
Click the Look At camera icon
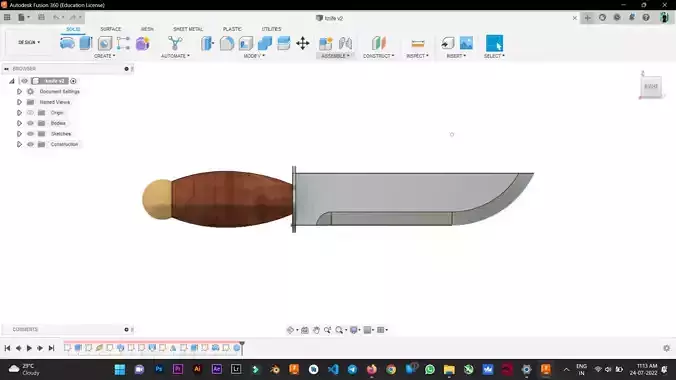pyautogui.click(x=305, y=330)
